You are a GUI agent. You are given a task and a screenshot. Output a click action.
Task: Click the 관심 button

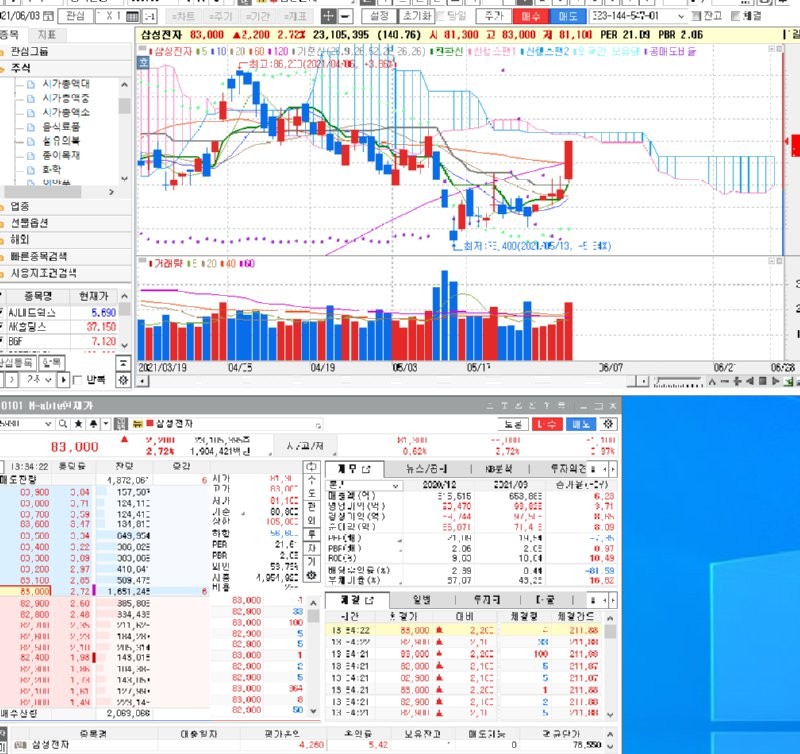[x=75, y=16]
